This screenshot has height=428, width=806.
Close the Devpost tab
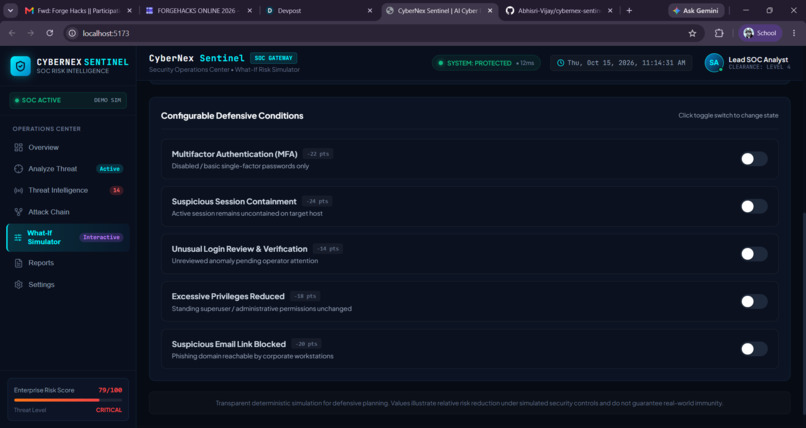click(x=370, y=10)
